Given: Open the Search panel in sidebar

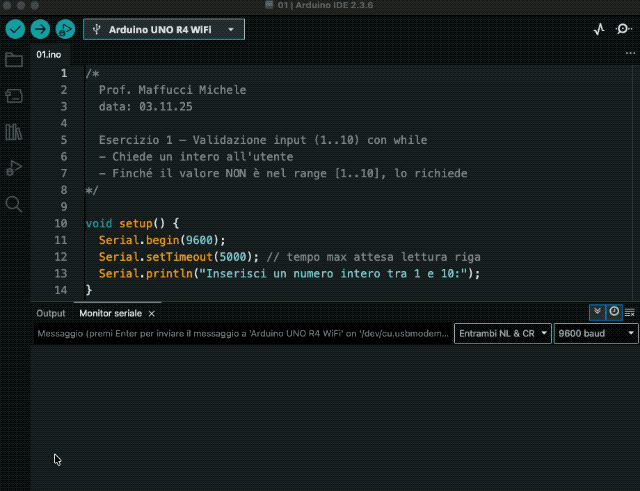Looking at the screenshot, I should [x=14, y=204].
